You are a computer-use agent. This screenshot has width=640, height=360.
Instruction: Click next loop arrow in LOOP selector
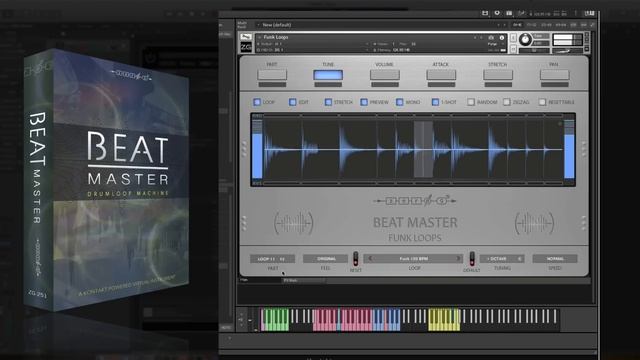pos(458,258)
